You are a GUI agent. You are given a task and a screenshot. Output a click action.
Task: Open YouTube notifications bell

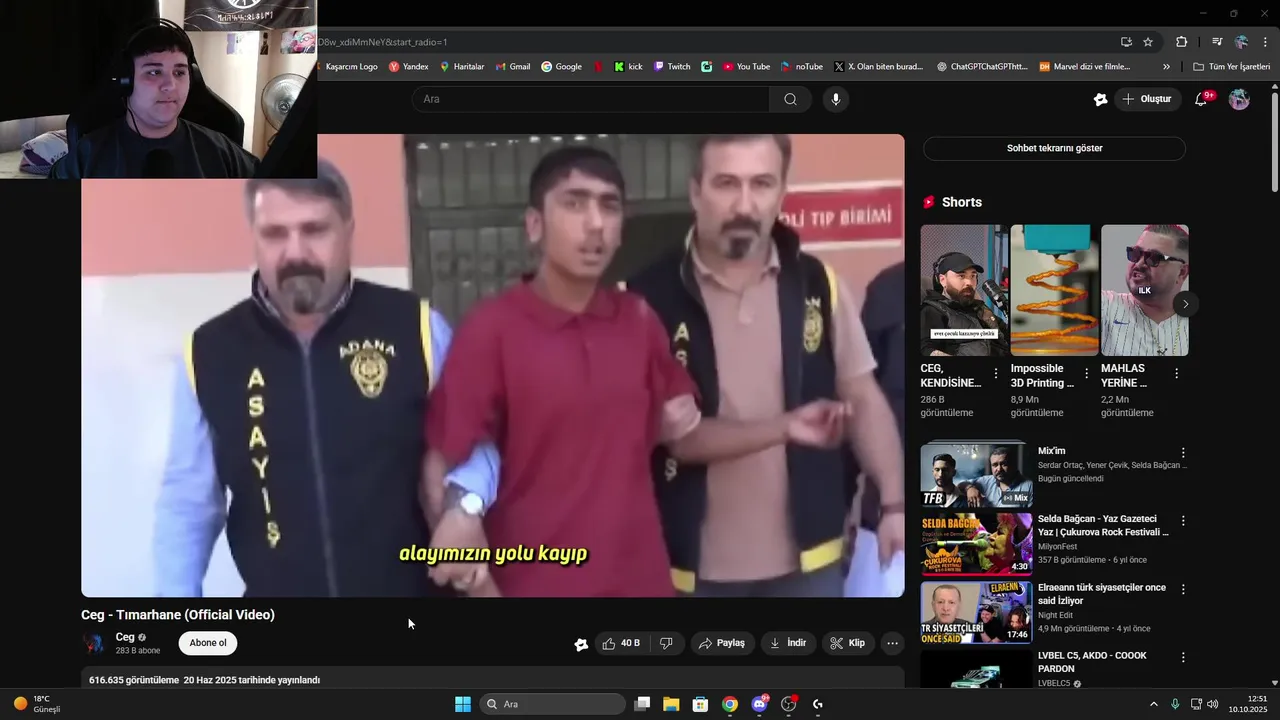1202,99
